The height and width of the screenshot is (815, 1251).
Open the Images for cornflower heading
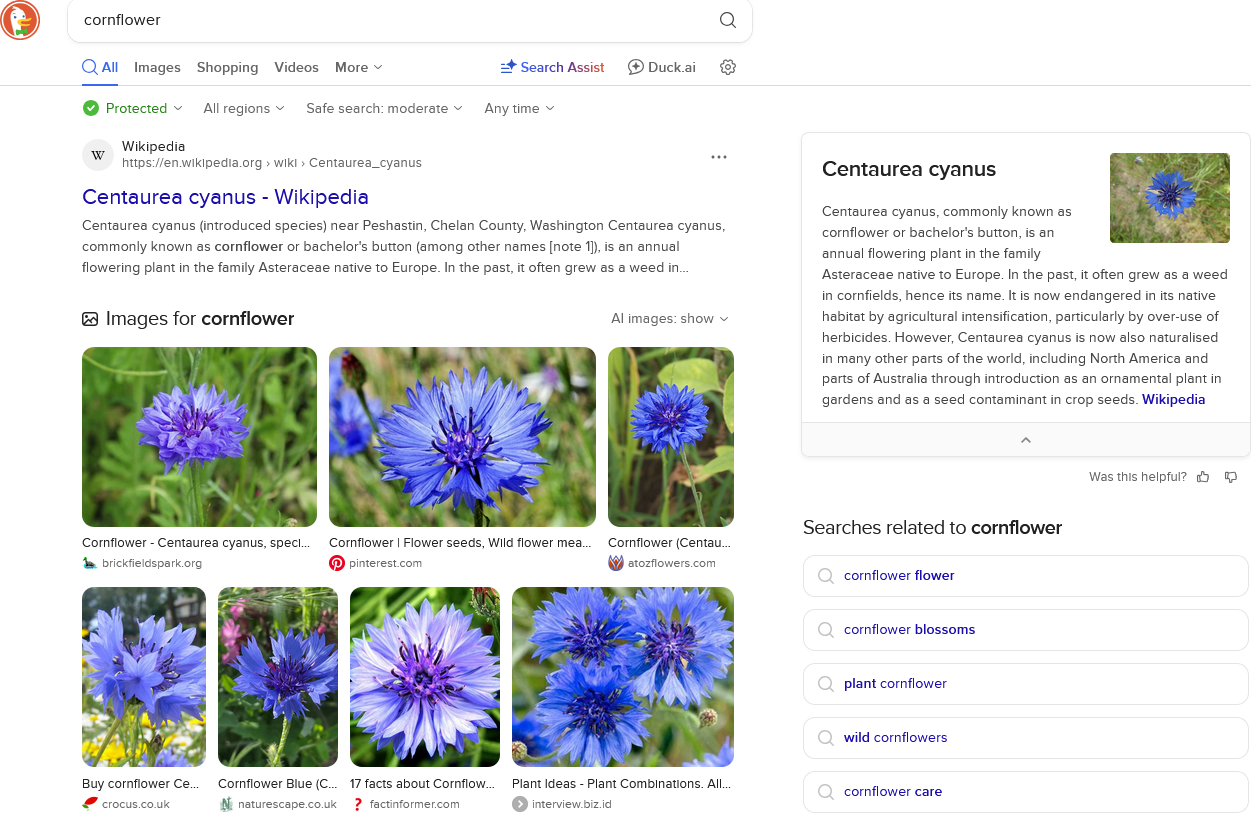(200, 319)
